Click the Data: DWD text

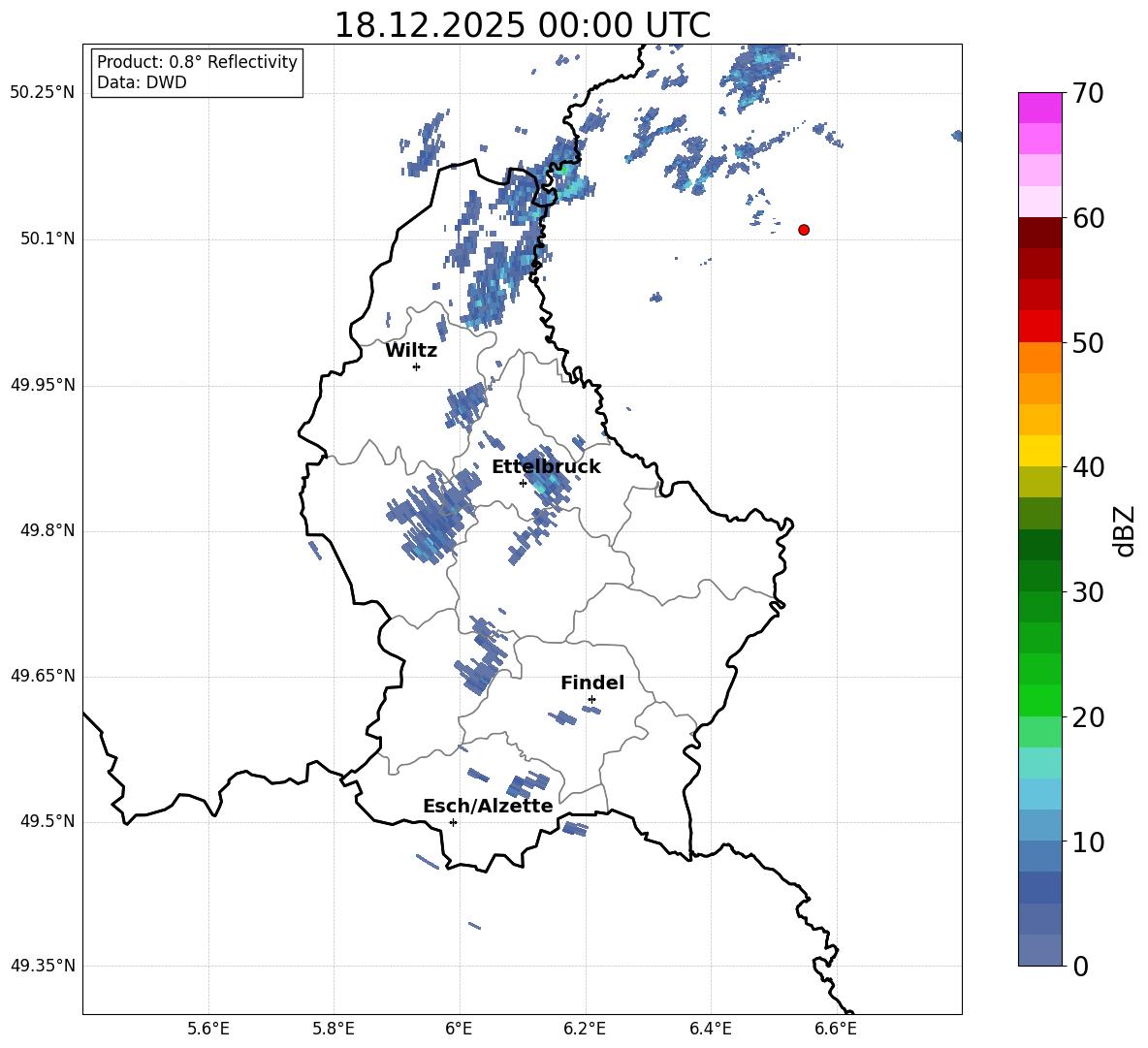click(x=142, y=82)
